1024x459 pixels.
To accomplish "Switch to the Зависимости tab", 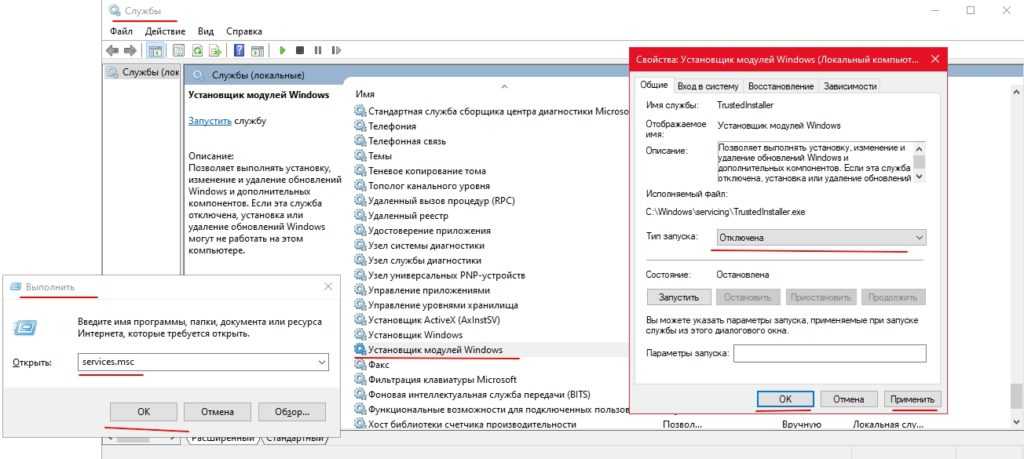I will [850, 87].
